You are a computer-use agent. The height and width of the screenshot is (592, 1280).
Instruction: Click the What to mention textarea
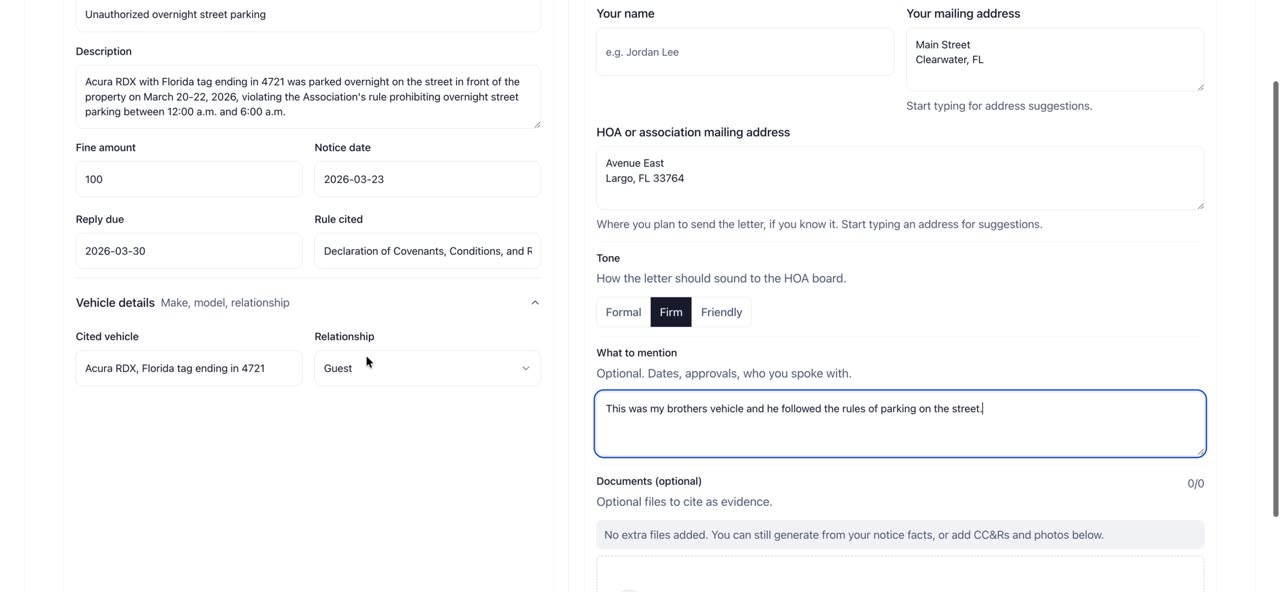(900, 424)
